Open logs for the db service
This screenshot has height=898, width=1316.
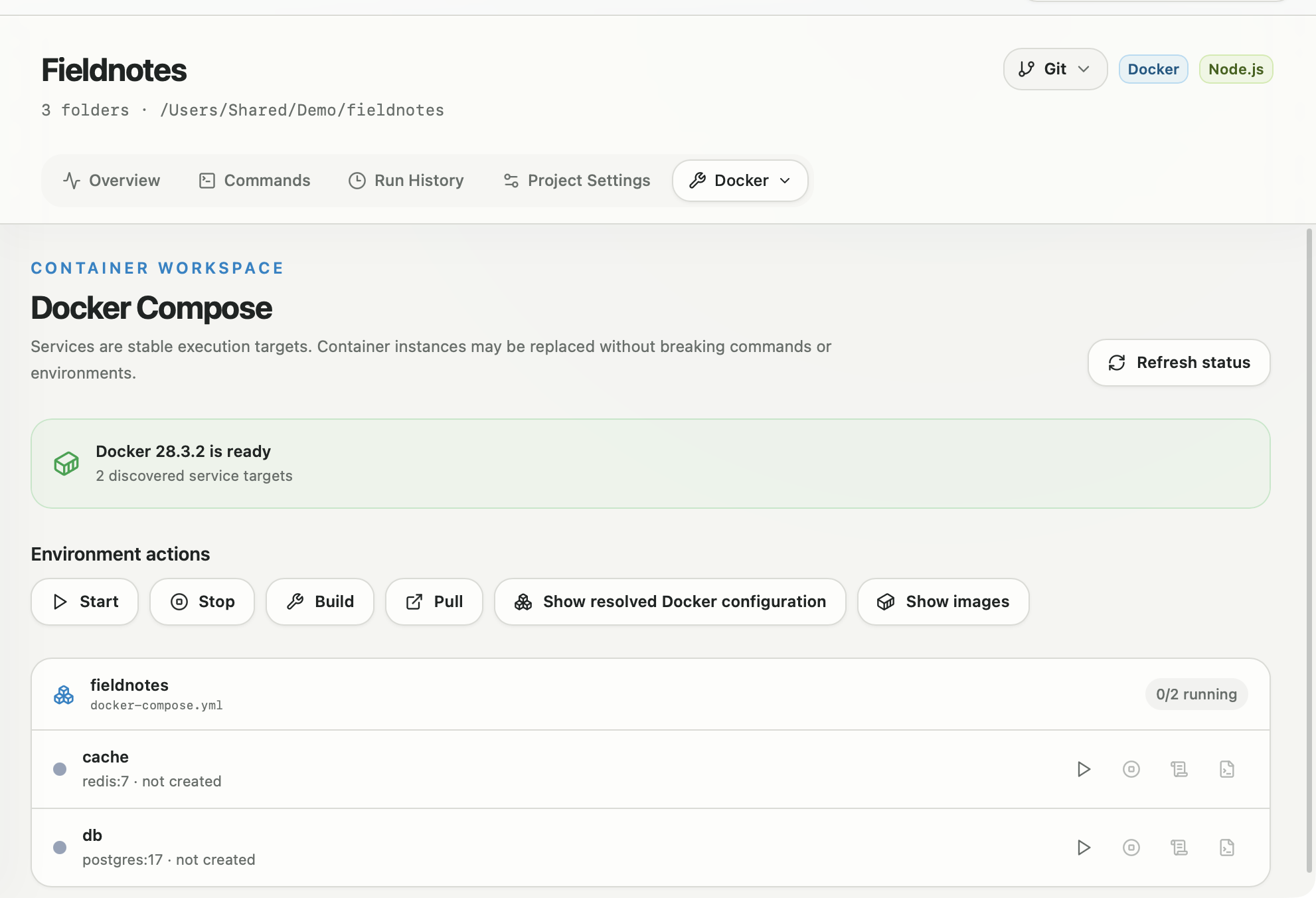(x=1179, y=848)
